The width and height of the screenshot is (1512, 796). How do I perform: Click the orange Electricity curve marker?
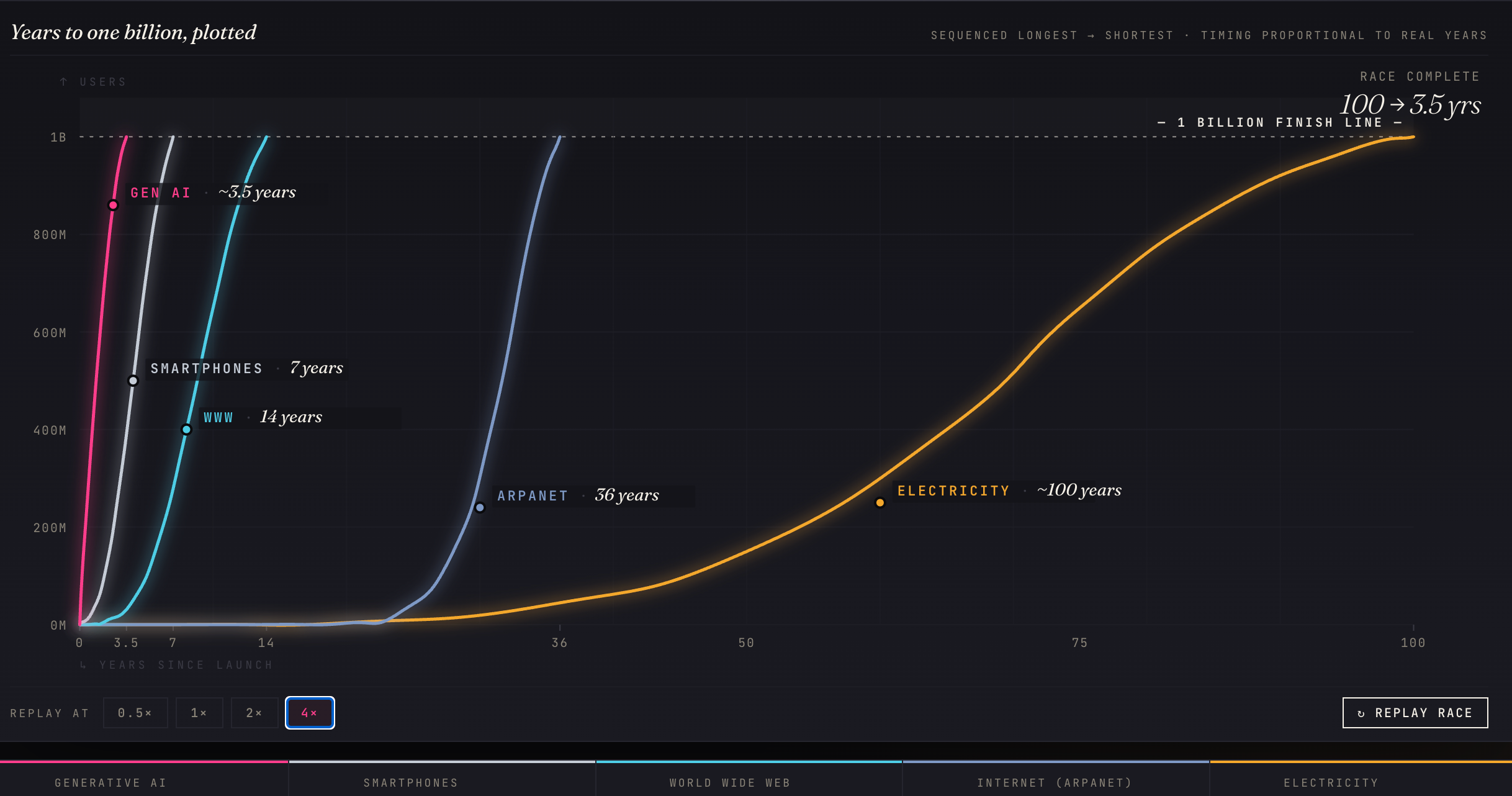pyautogui.click(x=880, y=503)
